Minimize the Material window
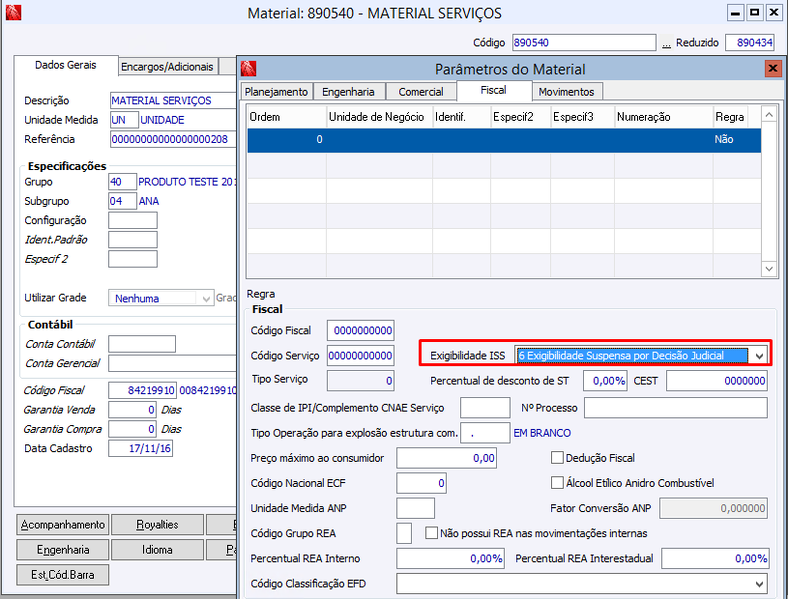 pyautogui.click(x=735, y=13)
